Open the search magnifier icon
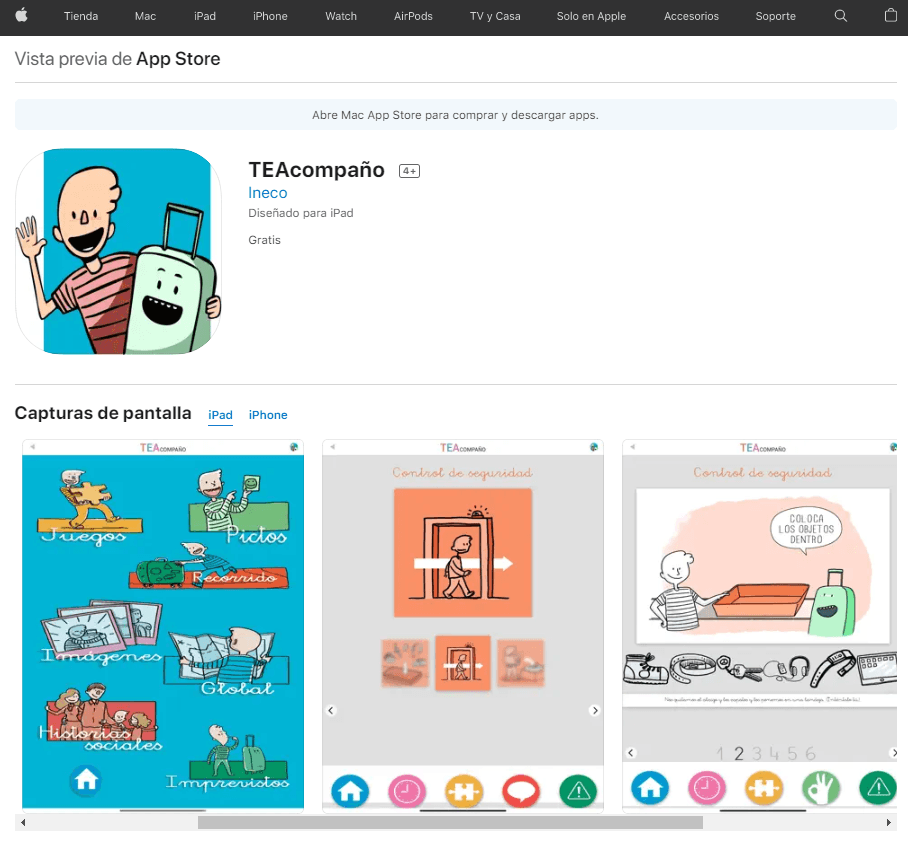Viewport: 908px width, 858px height. pos(840,16)
